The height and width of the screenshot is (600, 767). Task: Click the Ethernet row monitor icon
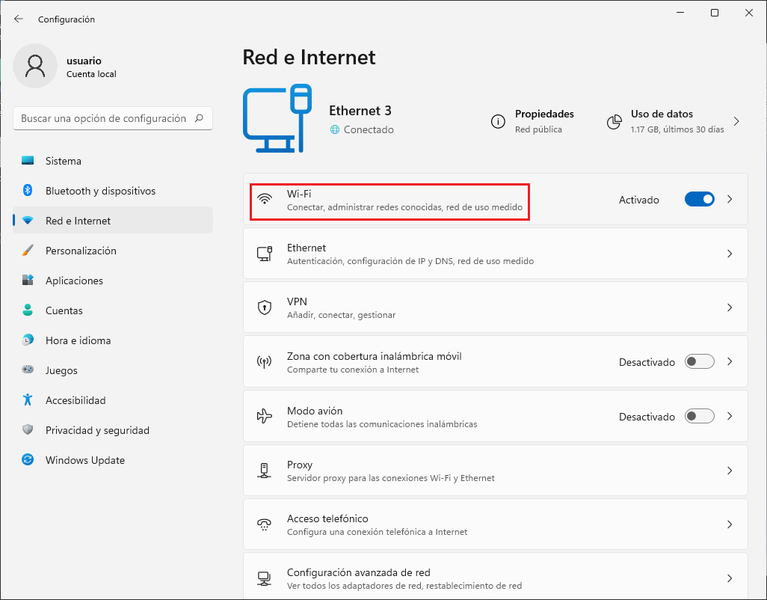[x=265, y=253]
